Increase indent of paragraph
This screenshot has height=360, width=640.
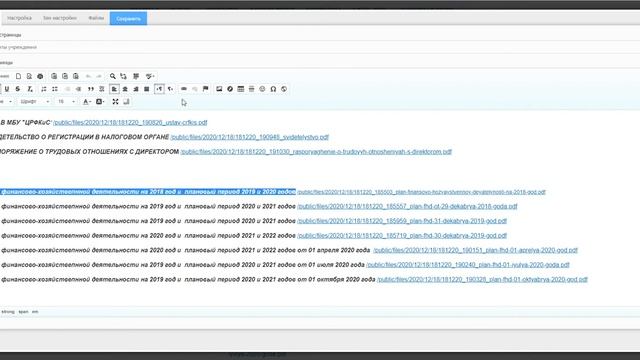(x=78, y=89)
